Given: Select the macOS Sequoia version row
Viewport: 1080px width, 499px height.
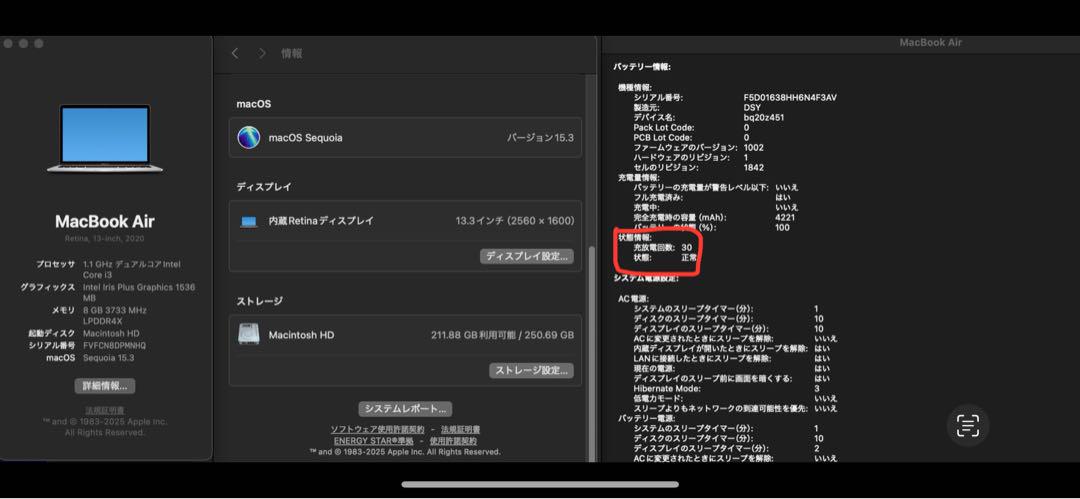Looking at the screenshot, I should (x=405, y=137).
